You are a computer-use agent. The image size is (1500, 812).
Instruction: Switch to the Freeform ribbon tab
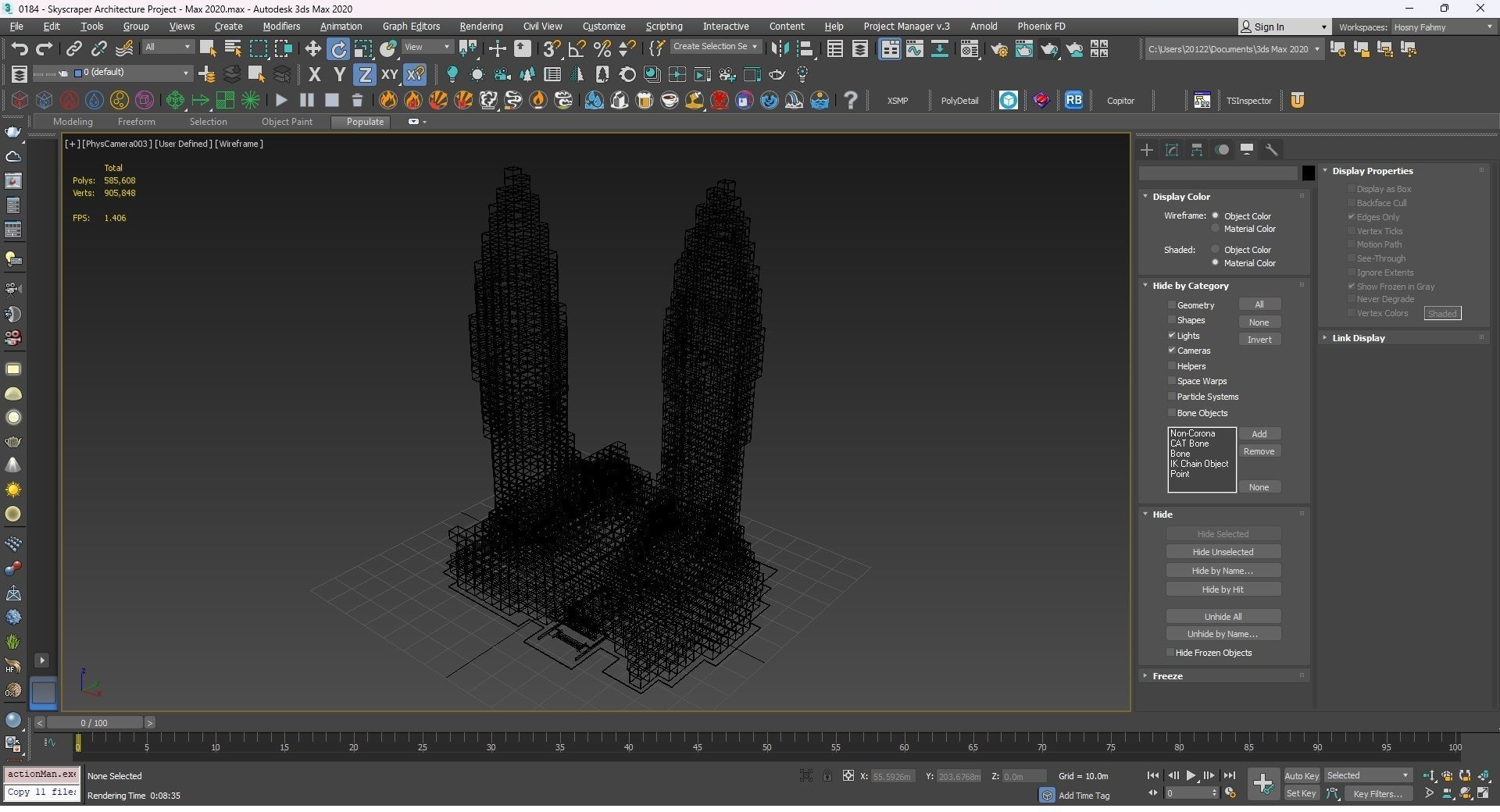click(x=136, y=122)
